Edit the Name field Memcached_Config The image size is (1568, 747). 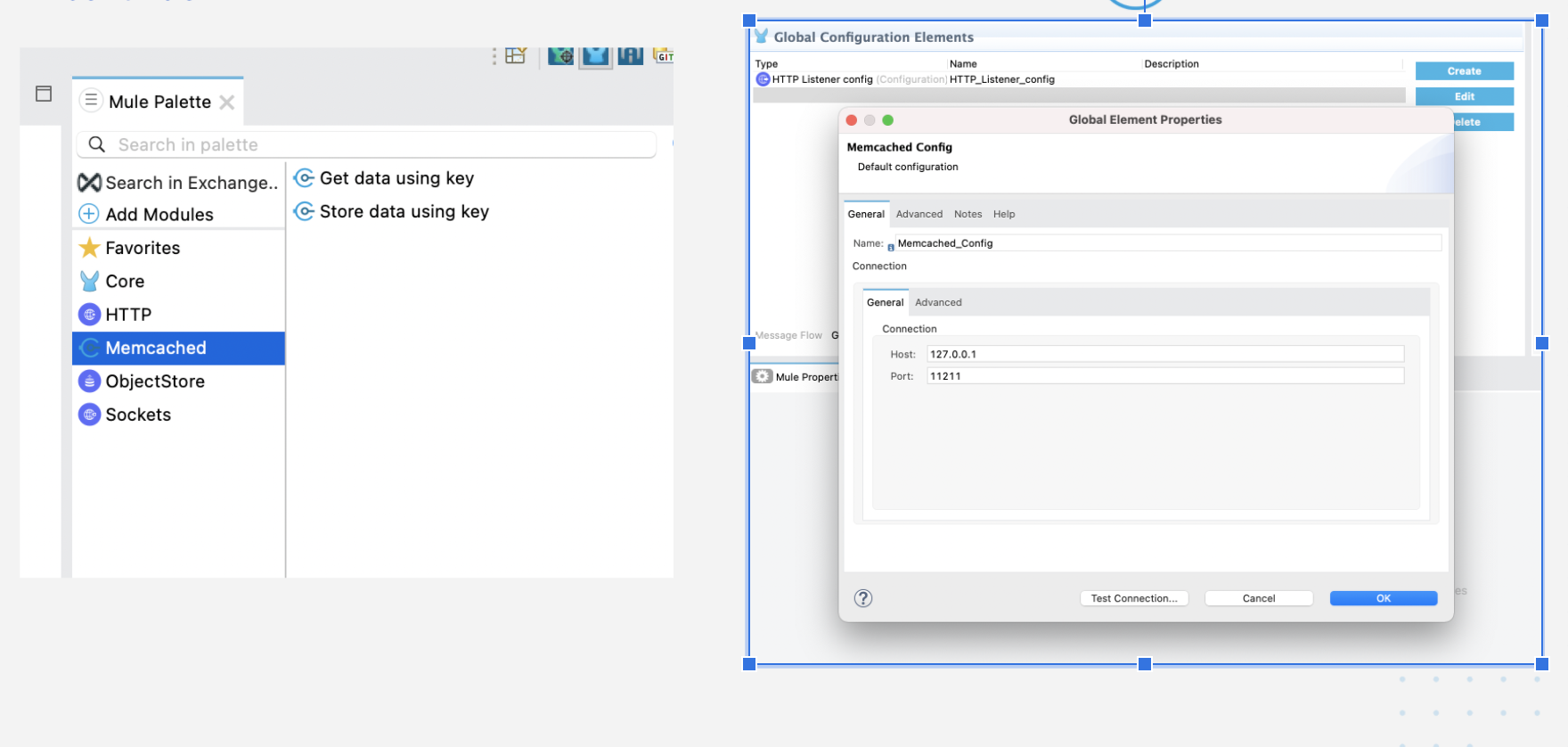1168,242
